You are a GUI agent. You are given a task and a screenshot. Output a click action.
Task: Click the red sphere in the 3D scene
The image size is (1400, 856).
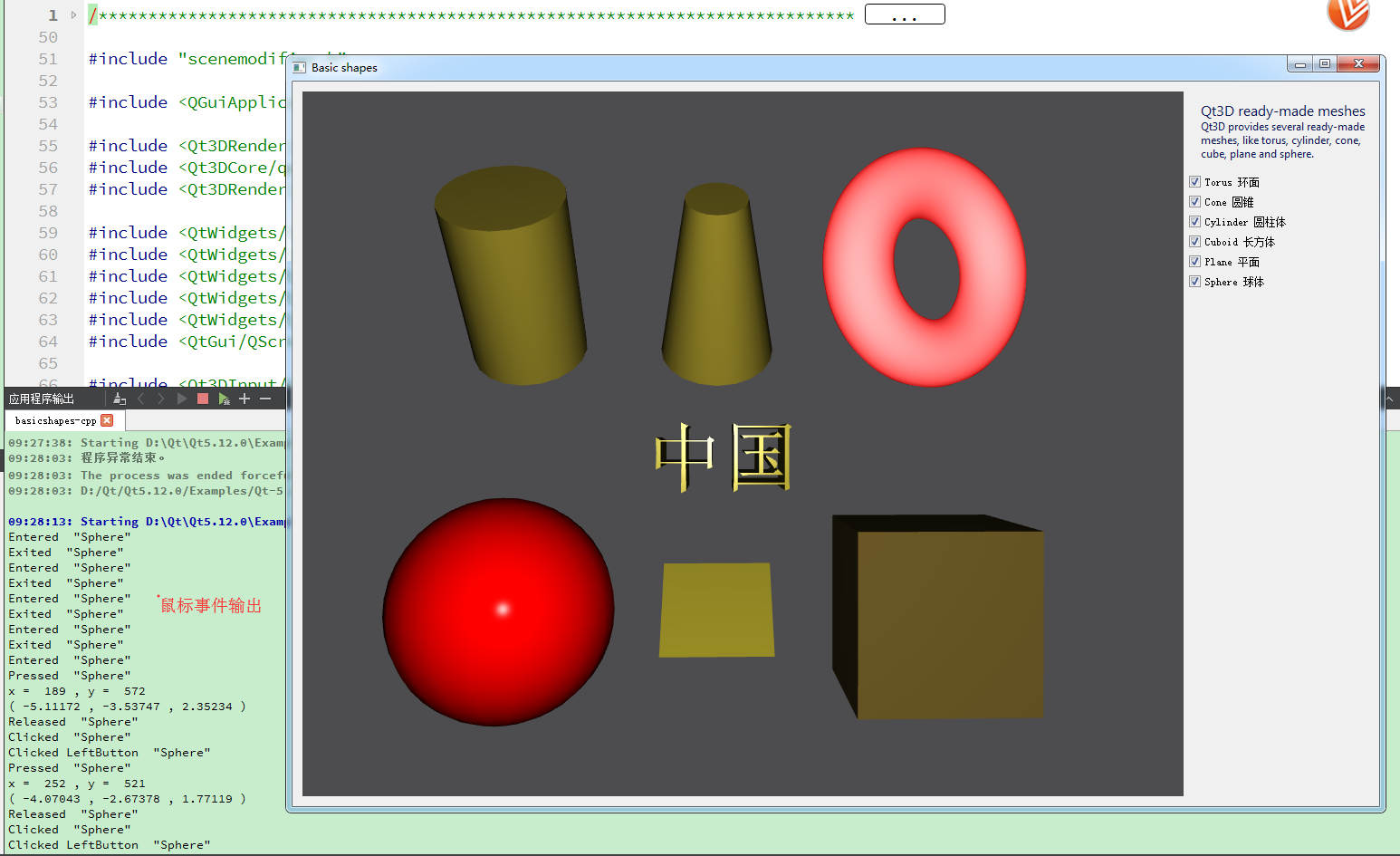pyautogui.click(x=498, y=611)
